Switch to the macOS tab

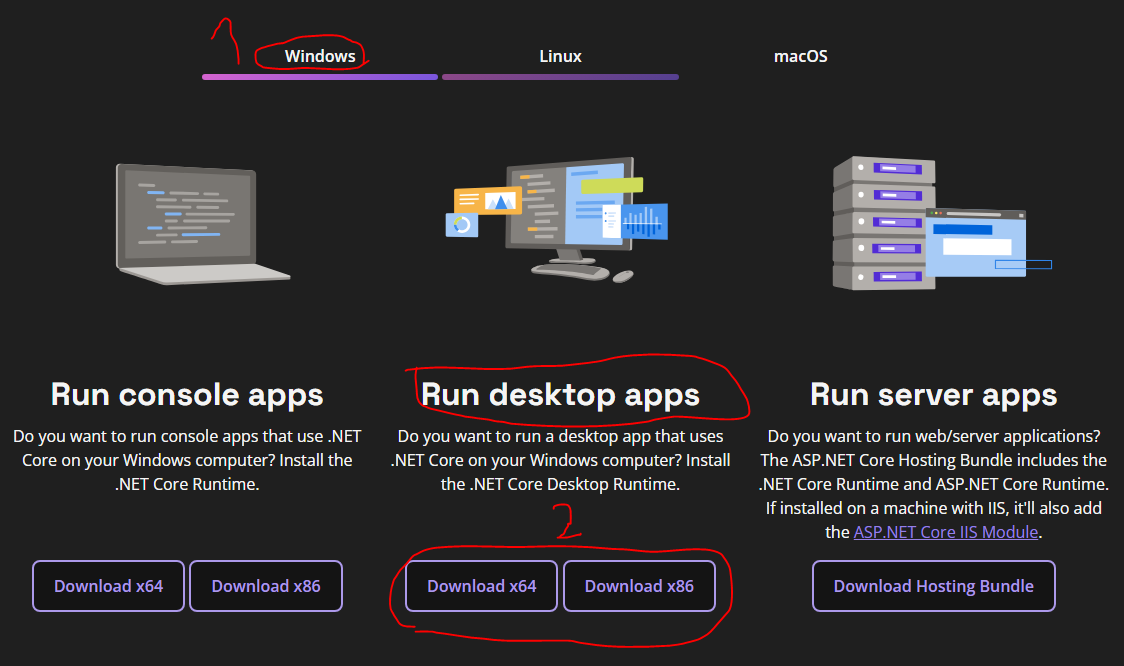(x=801, y=57)
